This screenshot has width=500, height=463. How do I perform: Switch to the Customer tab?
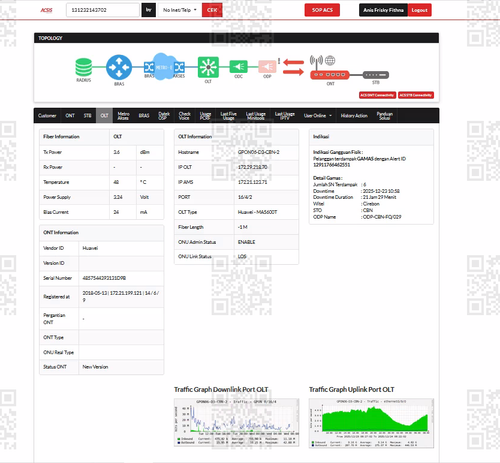pos(47,116)
